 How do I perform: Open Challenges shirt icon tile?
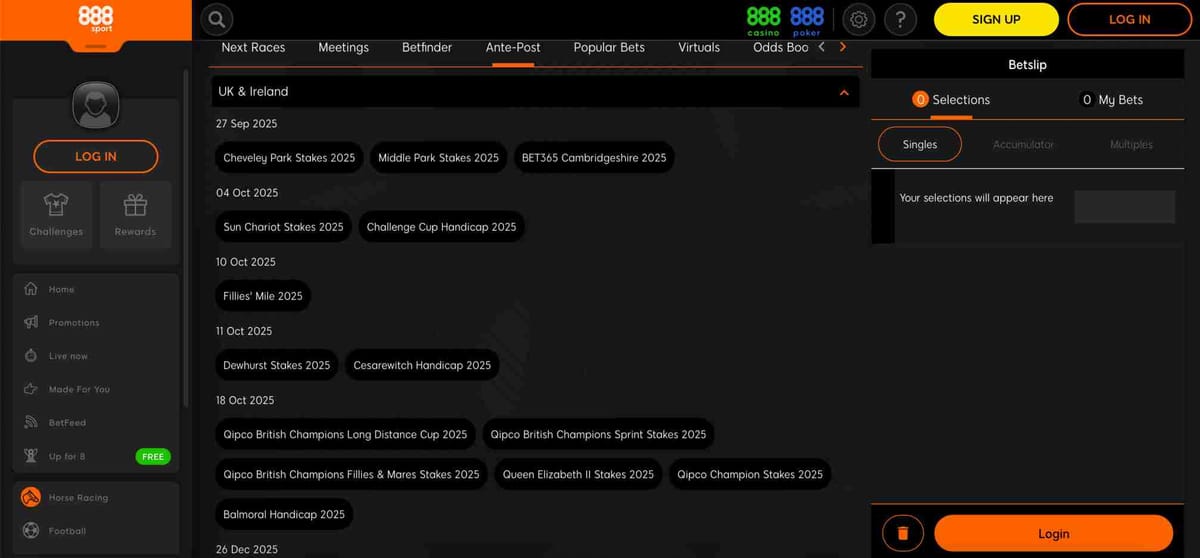56,215
